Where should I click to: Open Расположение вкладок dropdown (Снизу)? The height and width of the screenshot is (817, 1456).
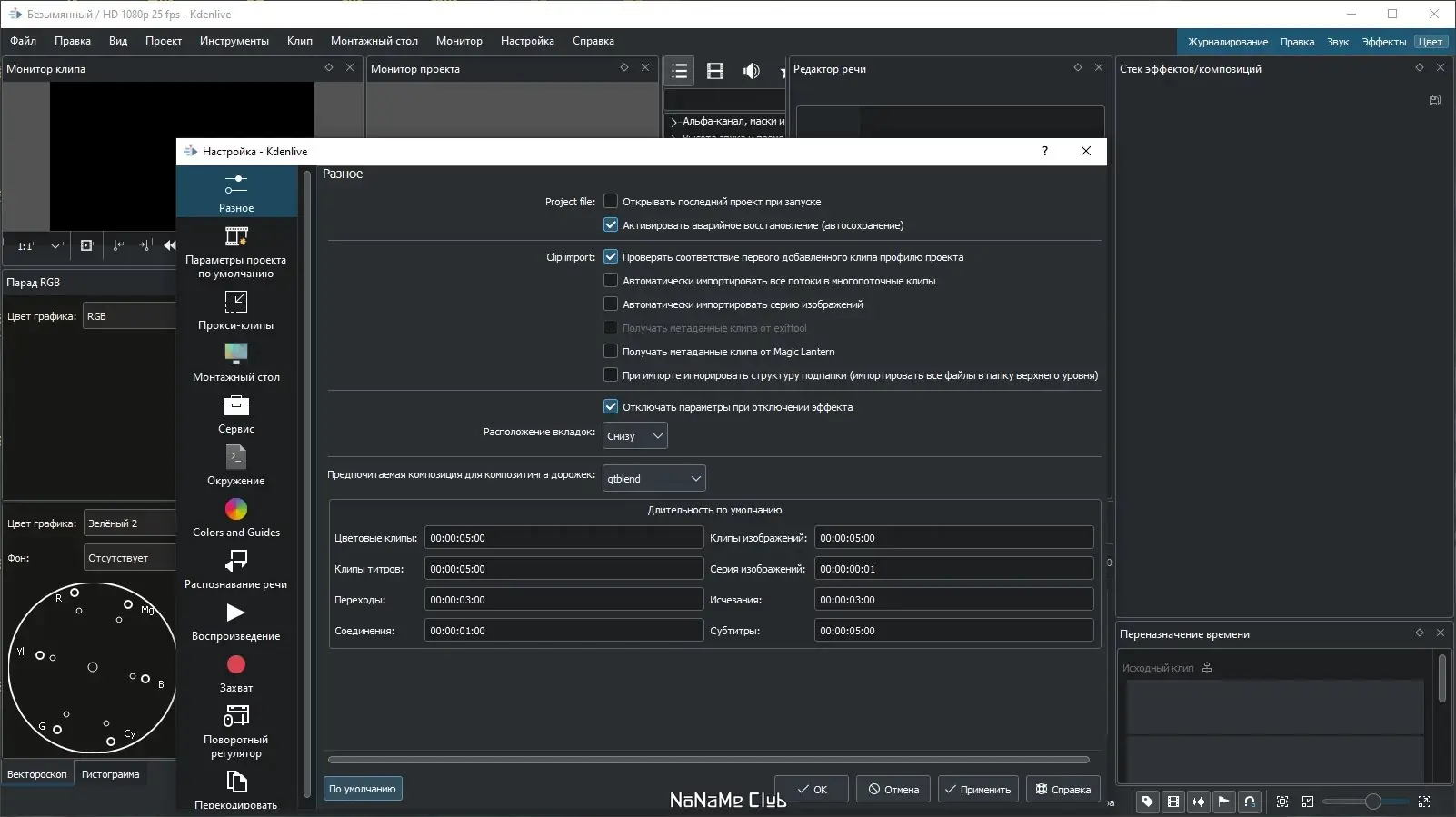point(635,436)
